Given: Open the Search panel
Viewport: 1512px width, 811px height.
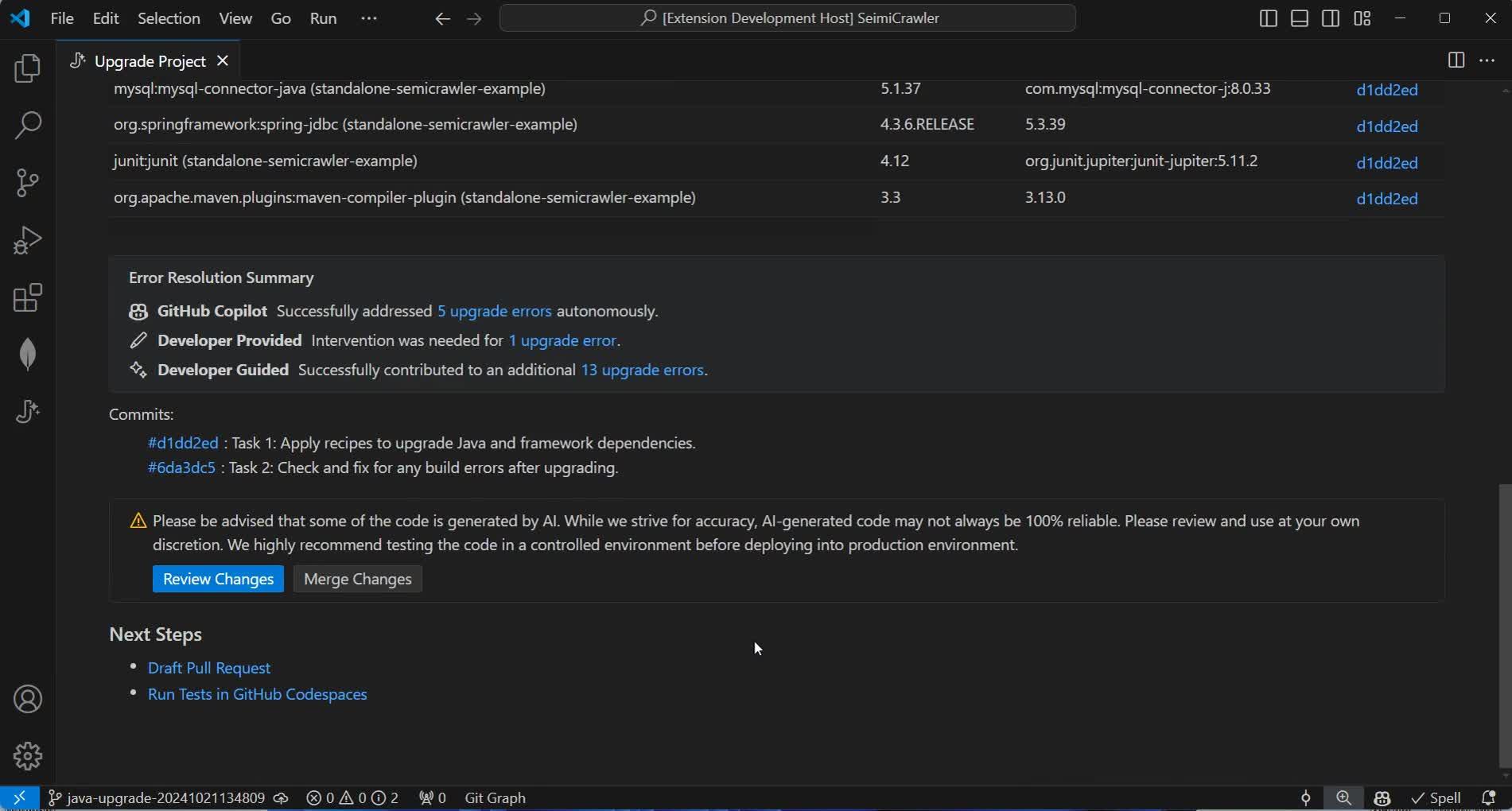Looking at the screenshot, I should [x=27, y=125].
